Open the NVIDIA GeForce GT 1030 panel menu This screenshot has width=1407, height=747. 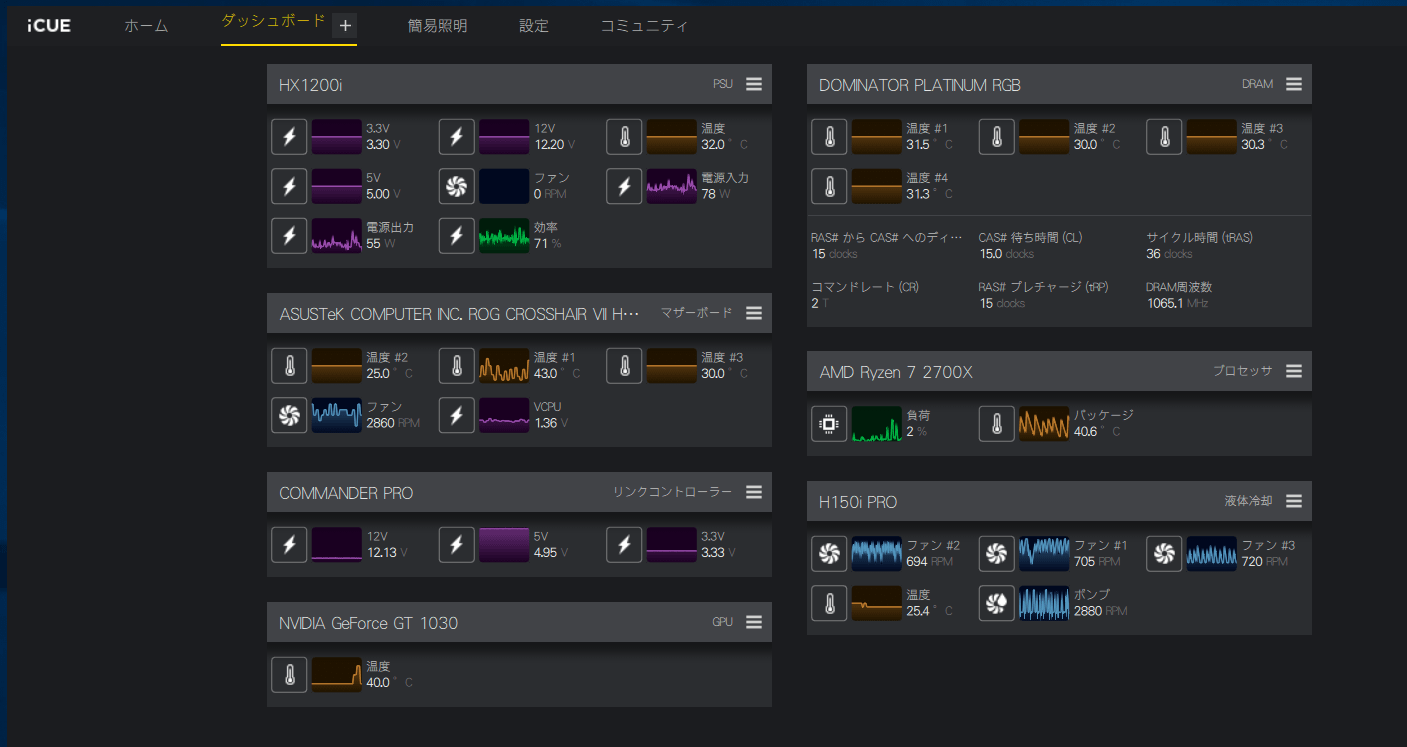[x=754, y=622]
